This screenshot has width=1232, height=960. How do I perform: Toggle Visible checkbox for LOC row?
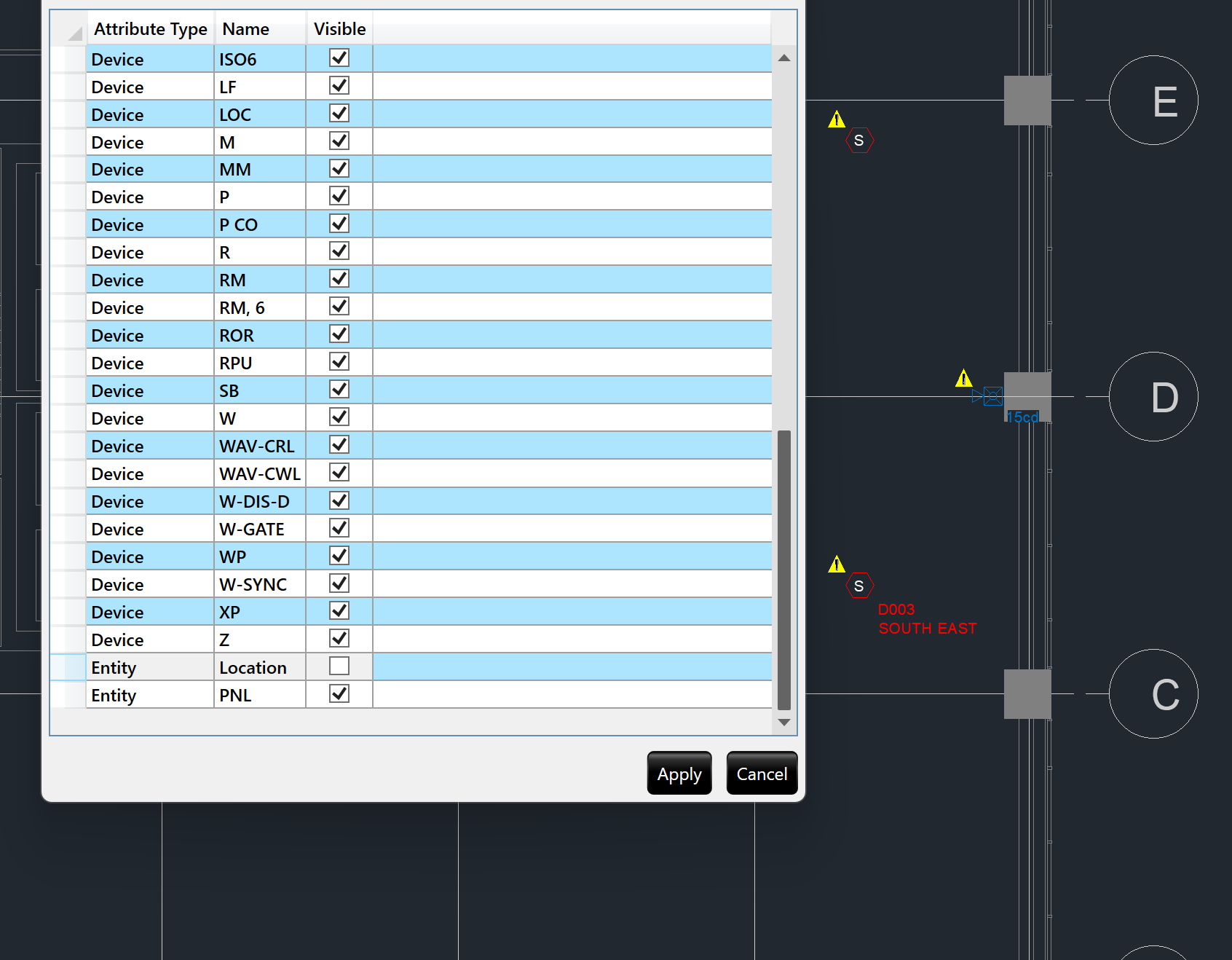[x=339, y=113]
